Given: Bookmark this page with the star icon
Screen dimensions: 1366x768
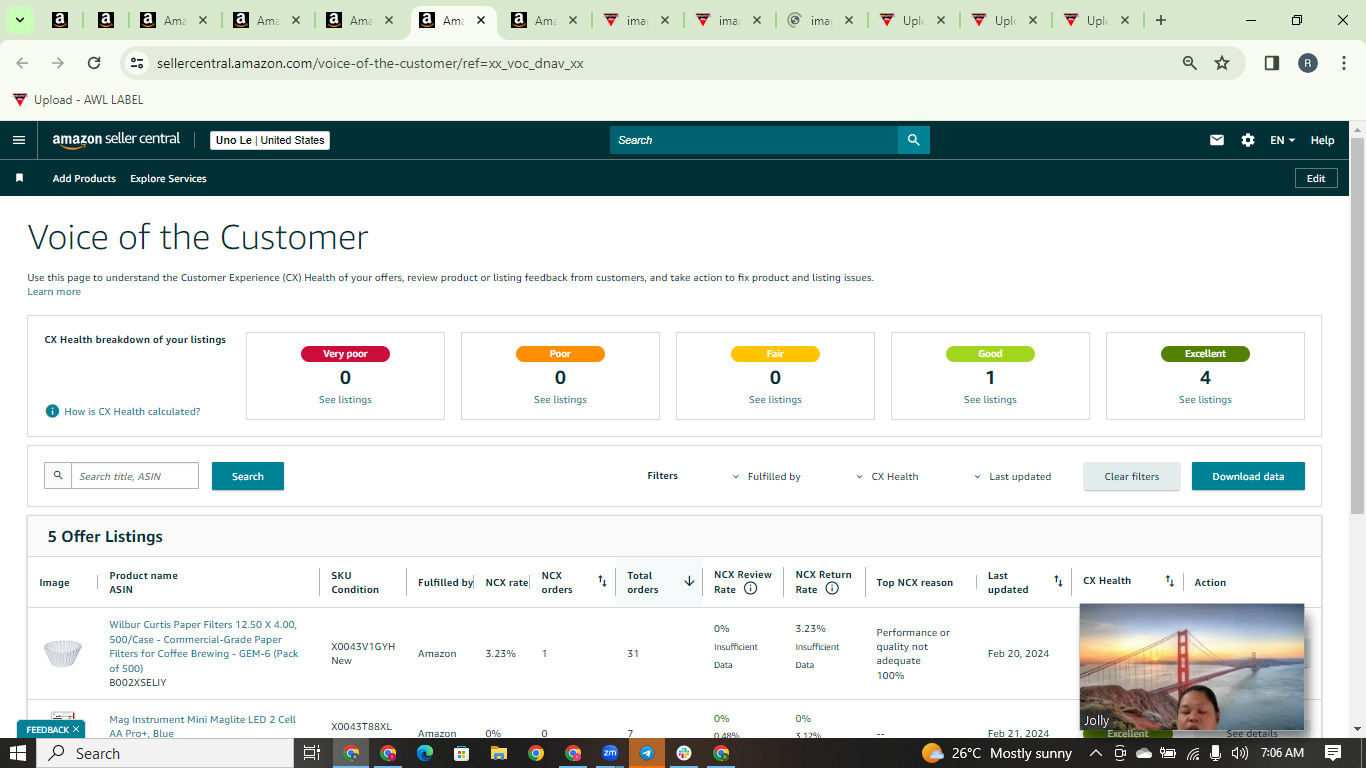Looking at the screenshot, I should pos(1222,63).
